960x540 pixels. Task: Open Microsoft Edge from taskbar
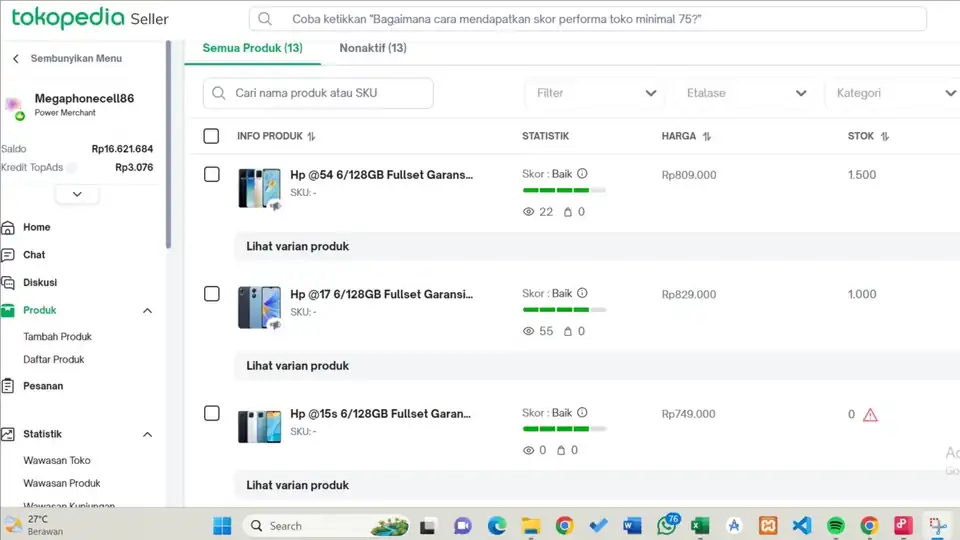pyautogui.click(x=497, y=525)
